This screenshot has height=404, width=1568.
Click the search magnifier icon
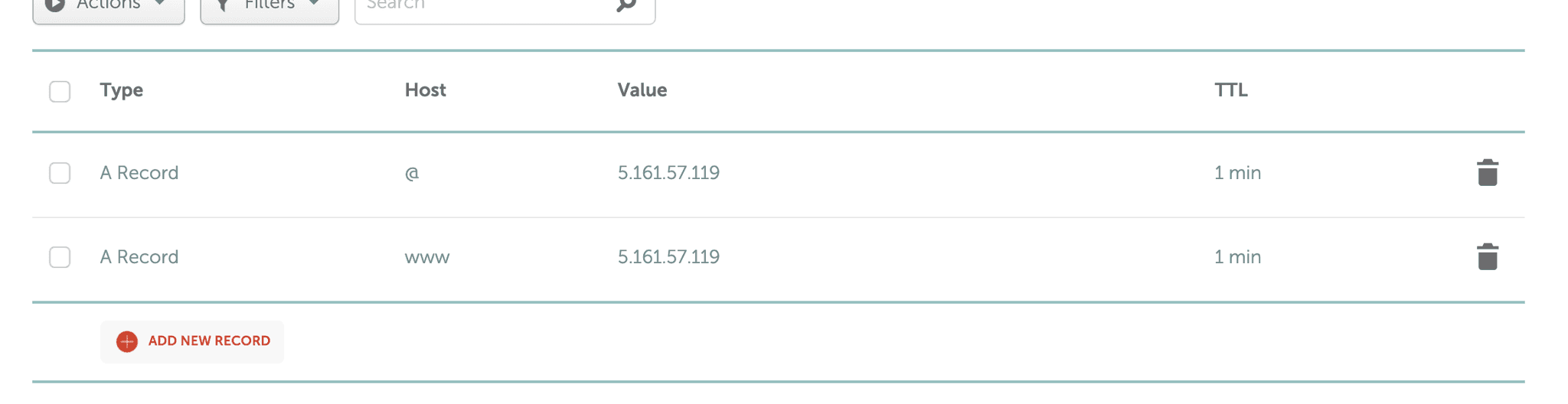point(626,6)
